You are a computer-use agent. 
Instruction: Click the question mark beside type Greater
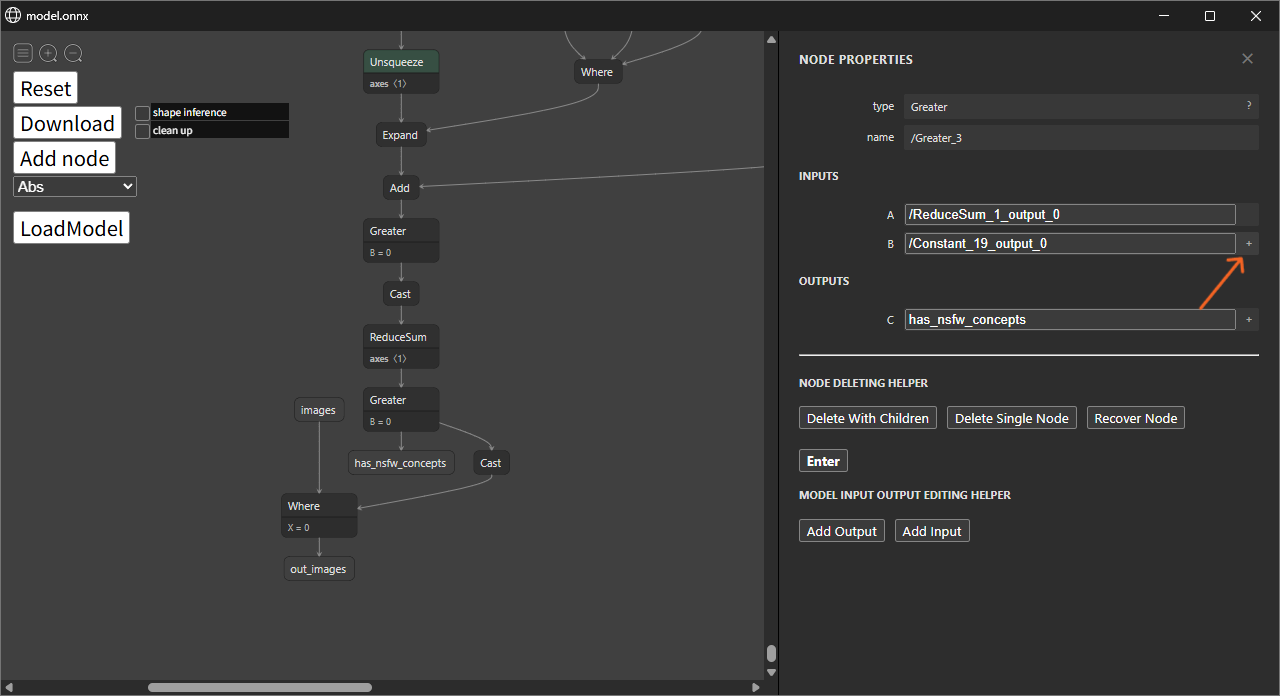coord(1248,106)
